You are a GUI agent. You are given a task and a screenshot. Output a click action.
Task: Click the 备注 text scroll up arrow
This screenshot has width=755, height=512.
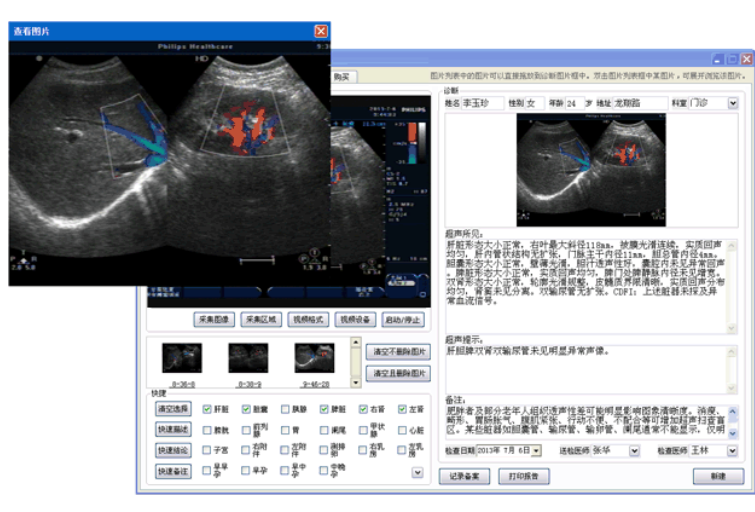732,412
